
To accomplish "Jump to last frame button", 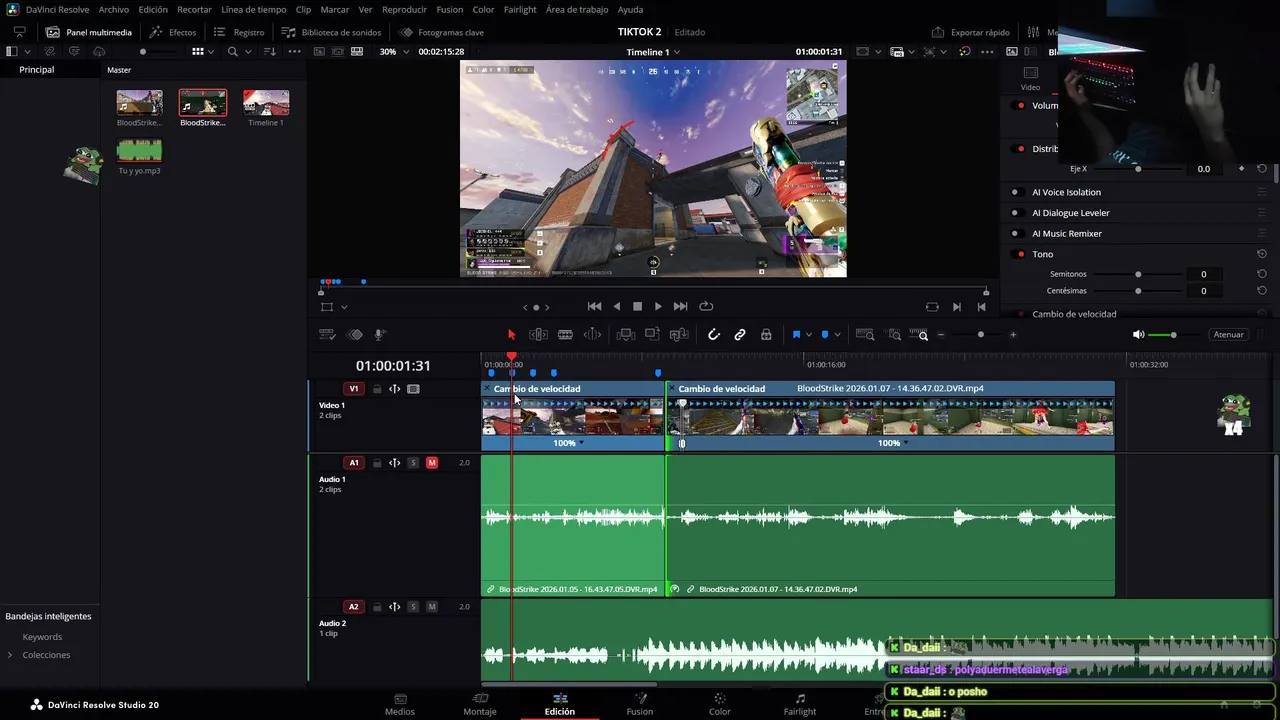I will coord(680,307).
